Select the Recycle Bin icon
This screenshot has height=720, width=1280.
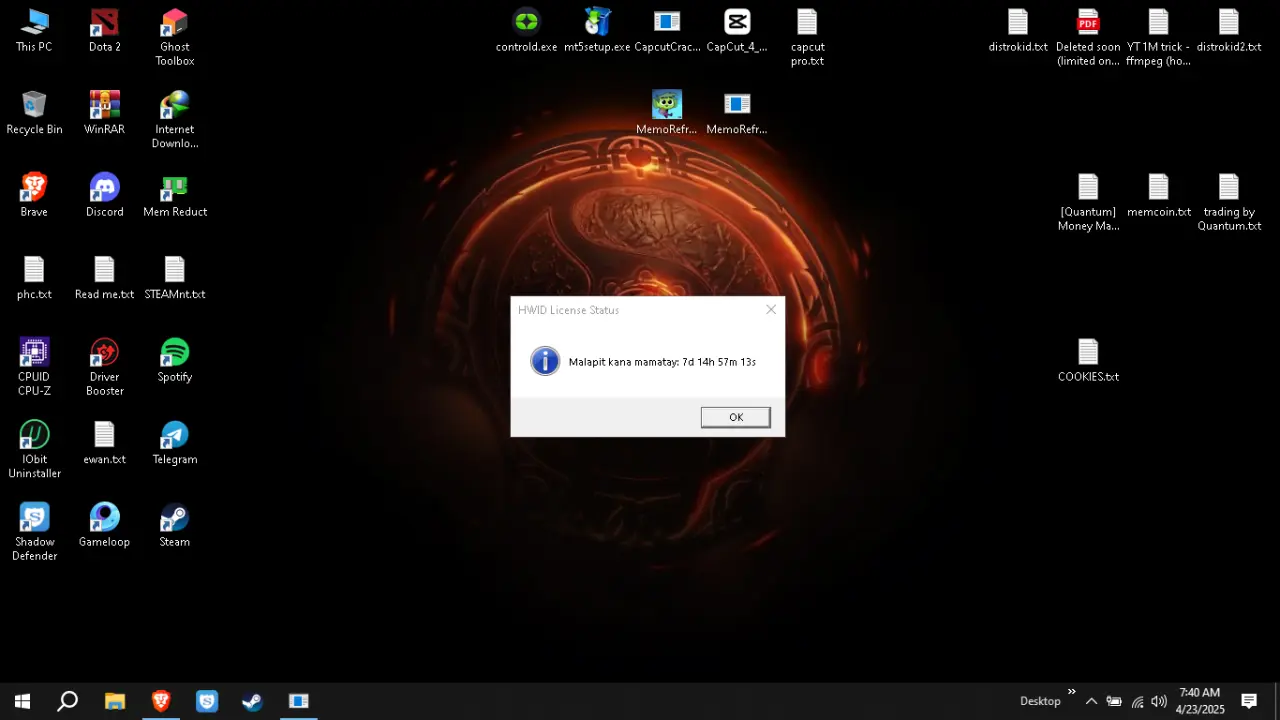(34, 113)
